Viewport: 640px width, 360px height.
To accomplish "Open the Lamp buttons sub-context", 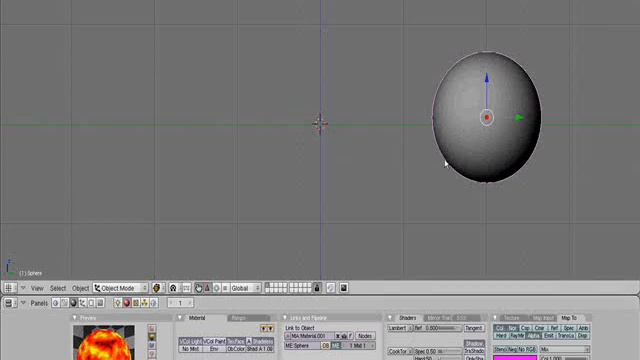I will [x=118, y=303].
